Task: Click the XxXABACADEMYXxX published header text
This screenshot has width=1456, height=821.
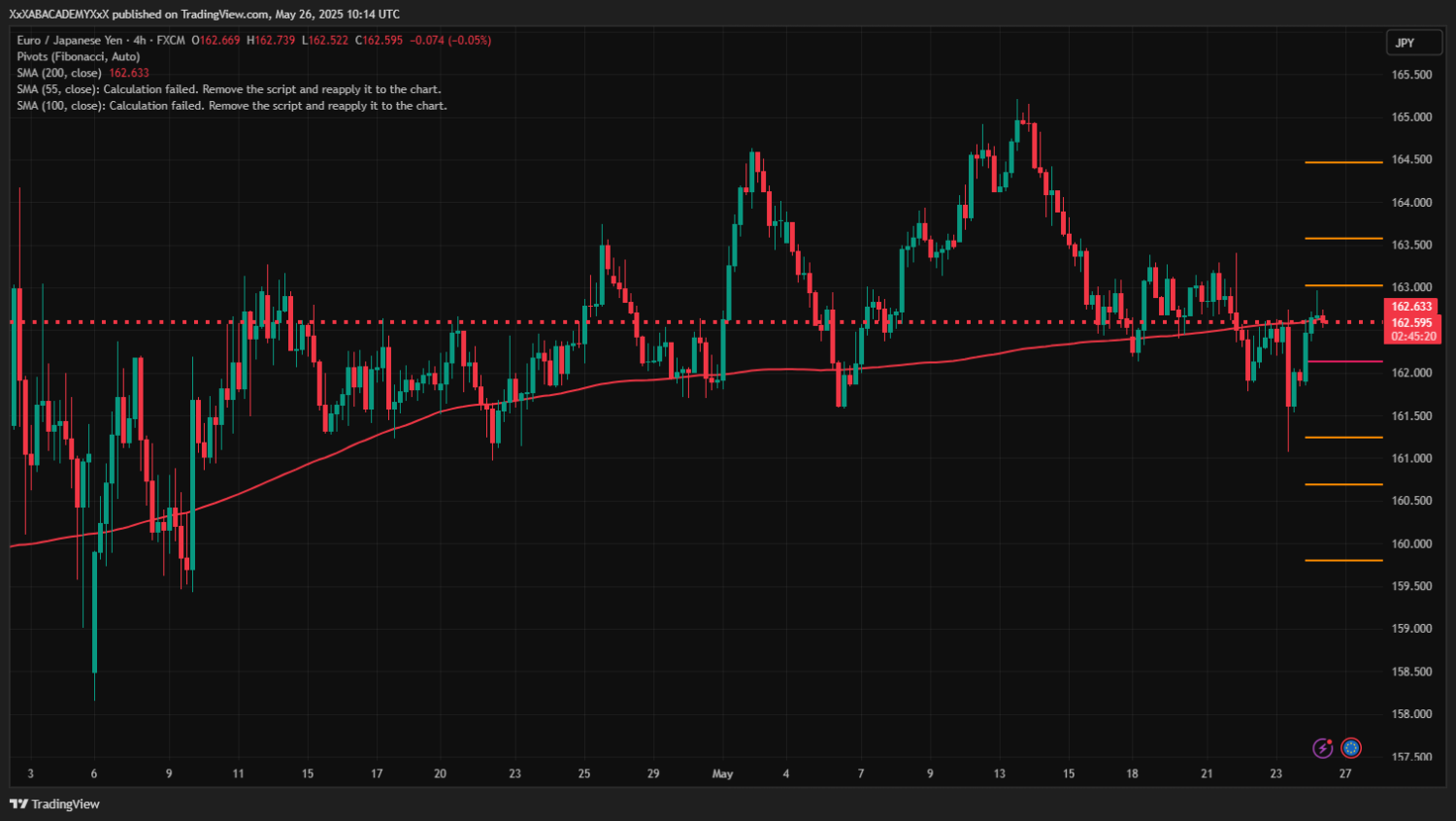Action: (204, 14)
